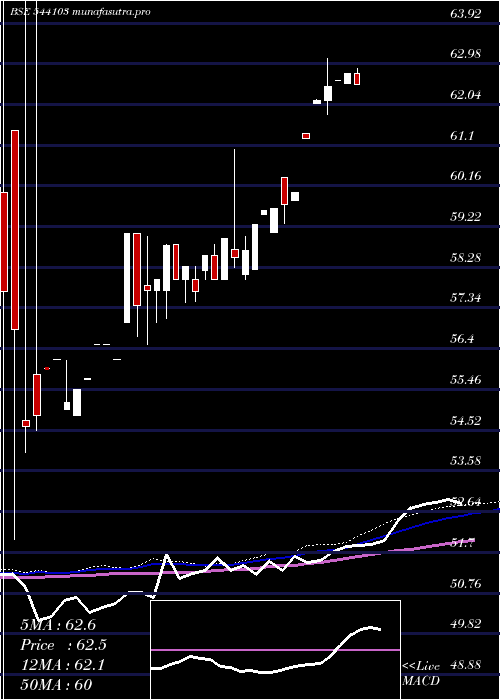Click the 54.52 price axis label
500x700 pixels.
tap(466, 420)
